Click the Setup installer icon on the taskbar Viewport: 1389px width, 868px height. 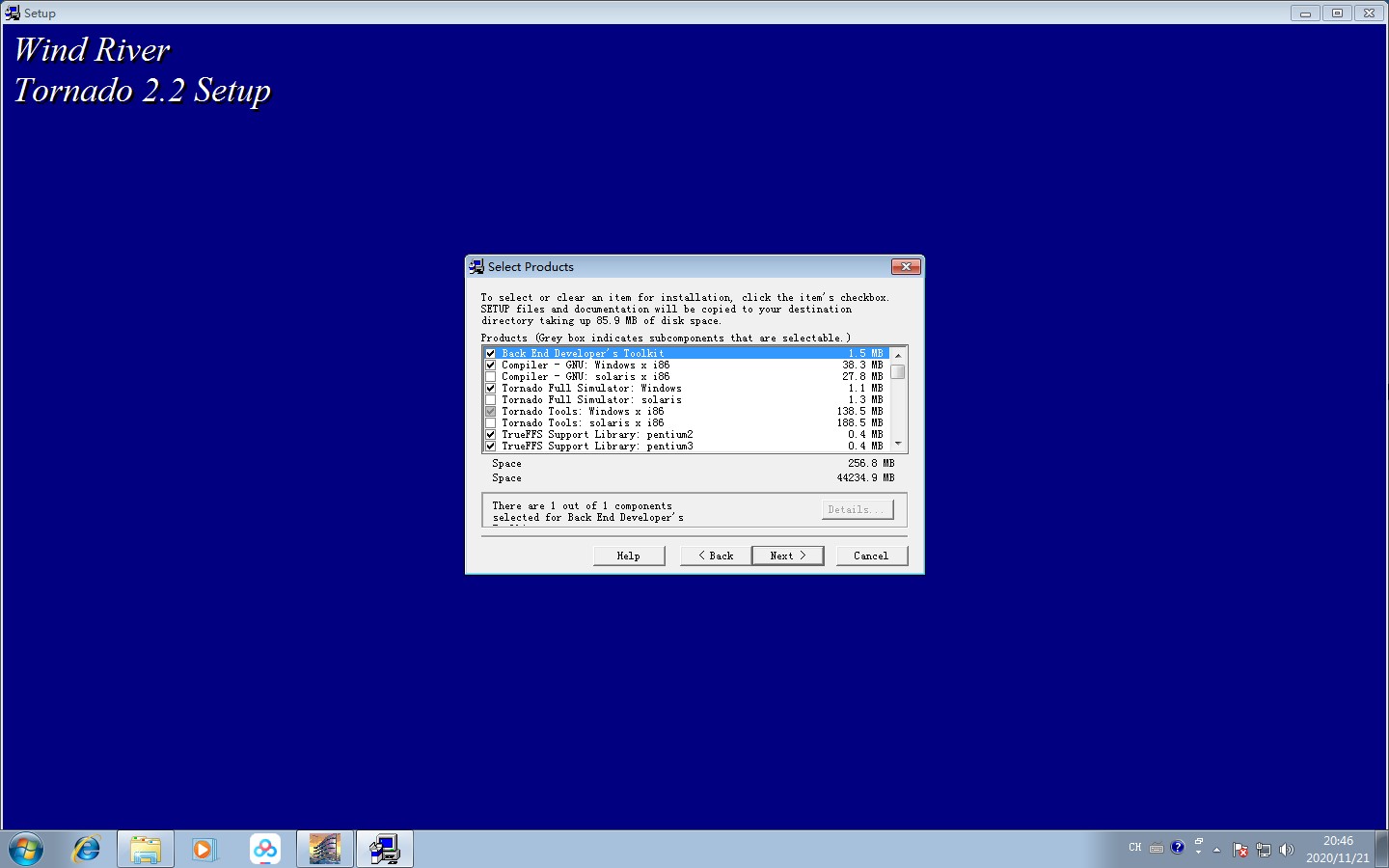(x=384, y=849)
